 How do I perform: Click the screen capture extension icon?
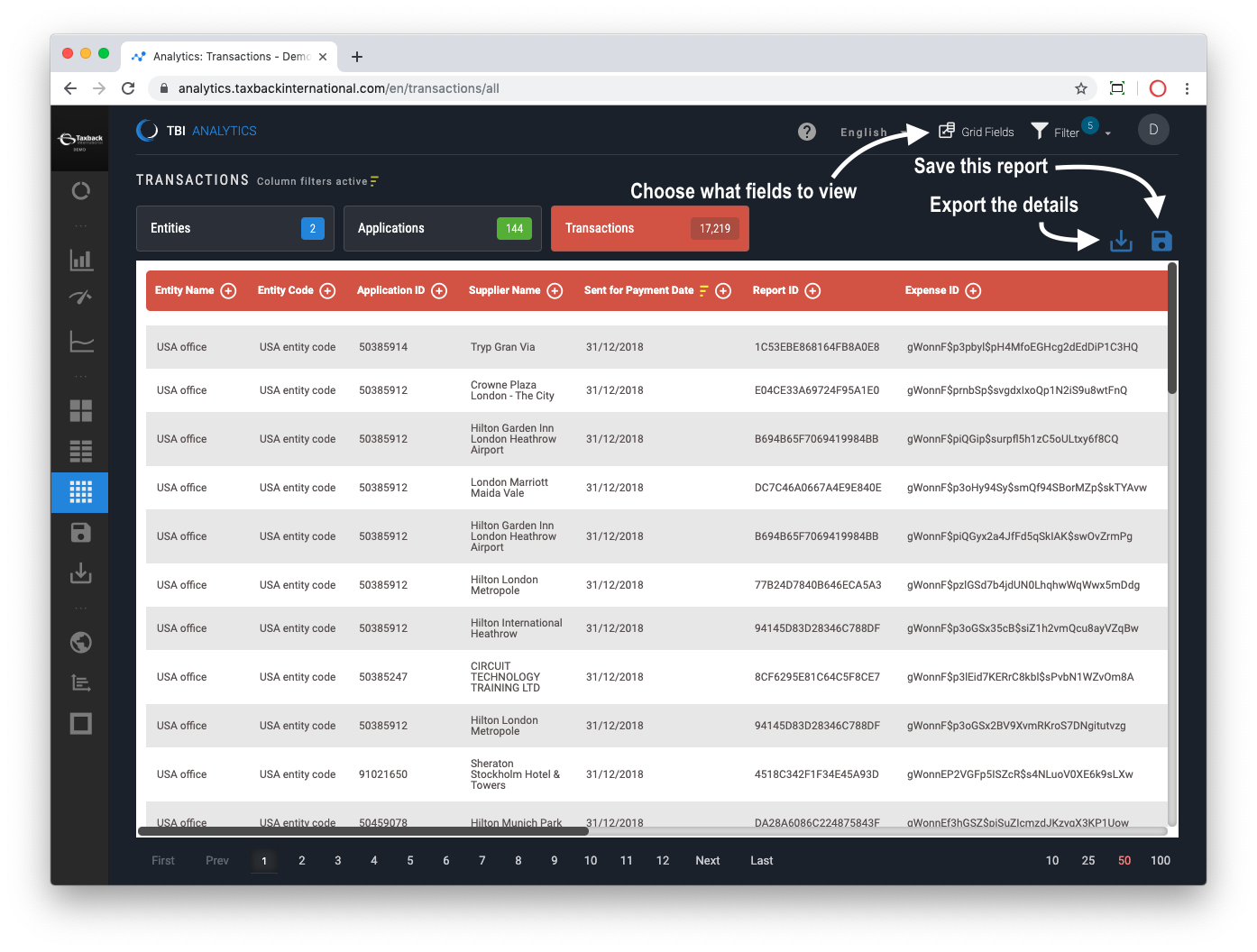1117,88
